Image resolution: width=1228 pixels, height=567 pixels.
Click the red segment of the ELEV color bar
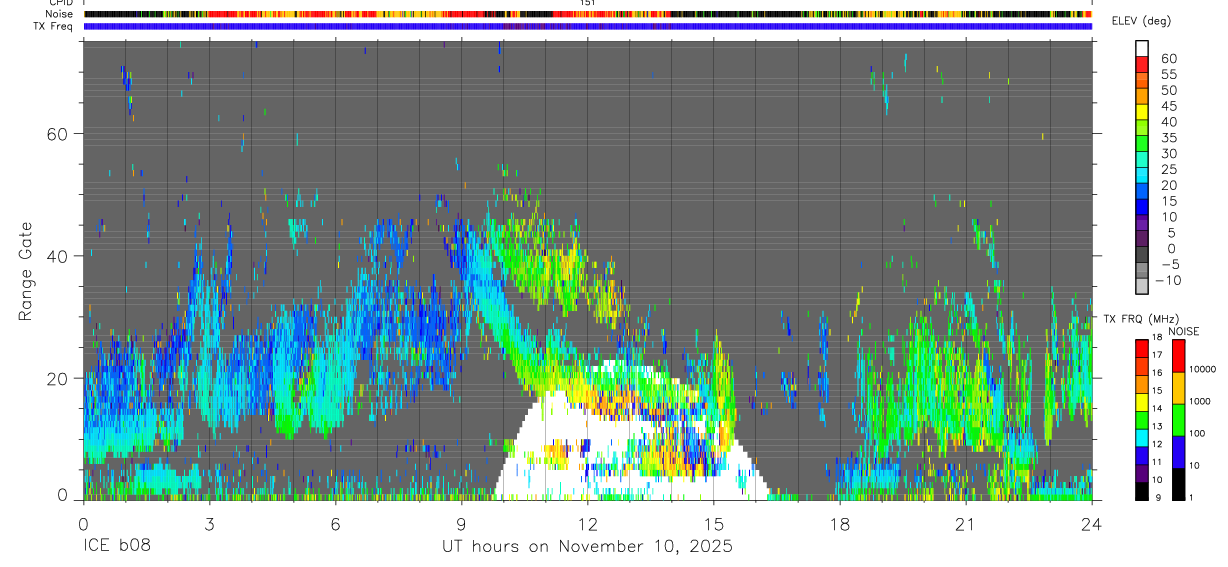point(1143,63)
